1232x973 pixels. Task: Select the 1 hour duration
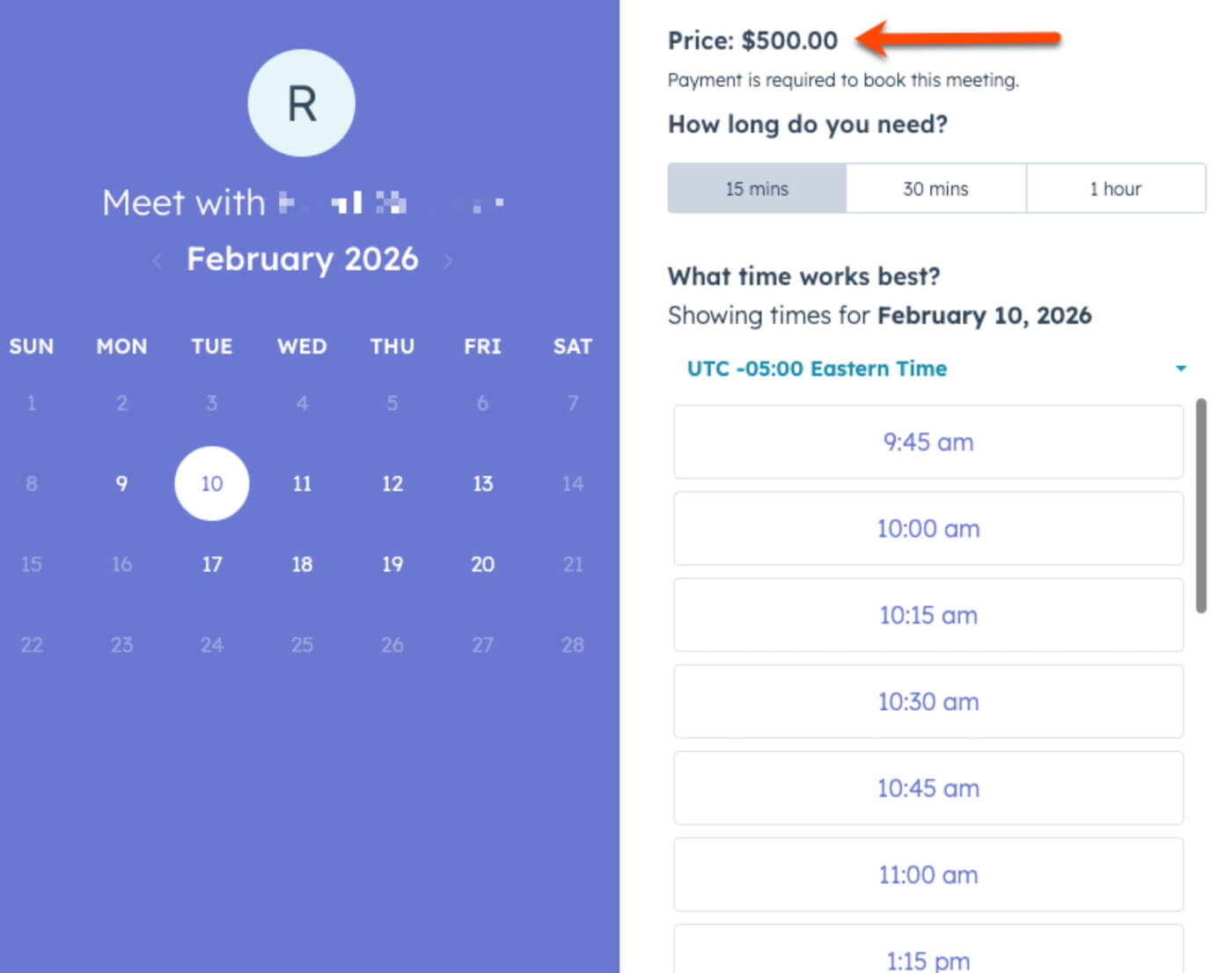(x=1115, y=188)
